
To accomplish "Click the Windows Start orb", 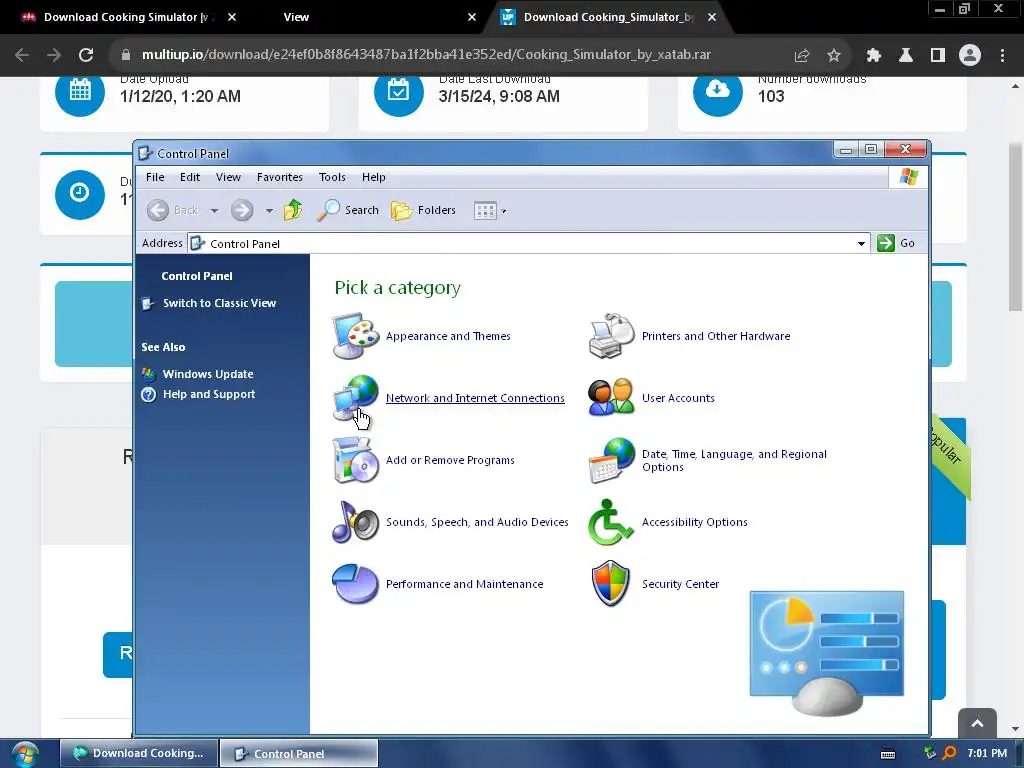I will click(x=25, y=754).
